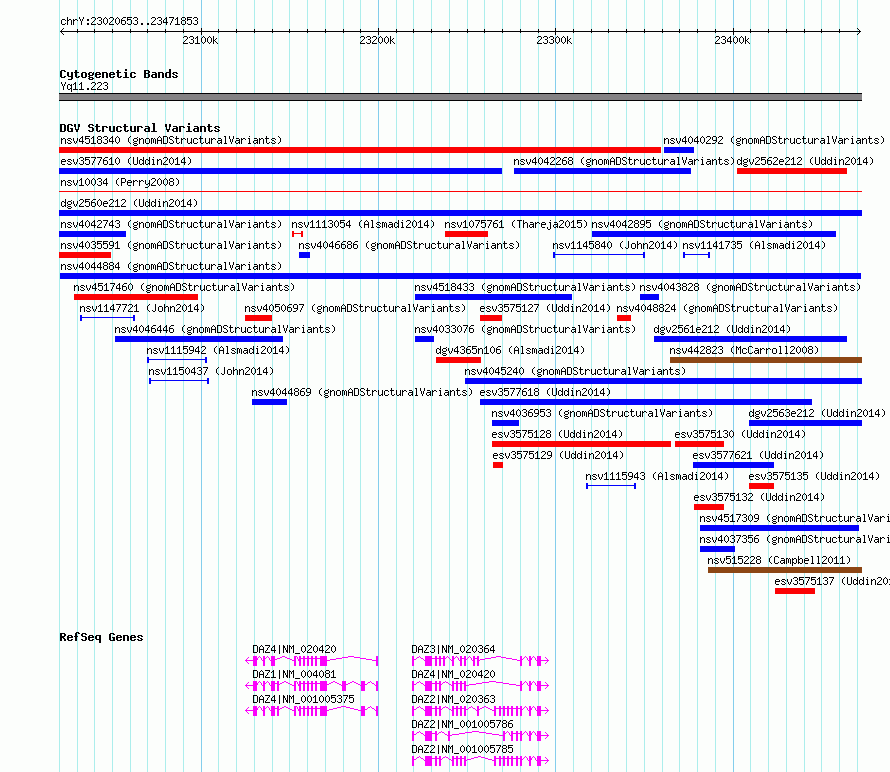
Task: Click the nsv4042268 variant label
Action: (x=624, y=161)
